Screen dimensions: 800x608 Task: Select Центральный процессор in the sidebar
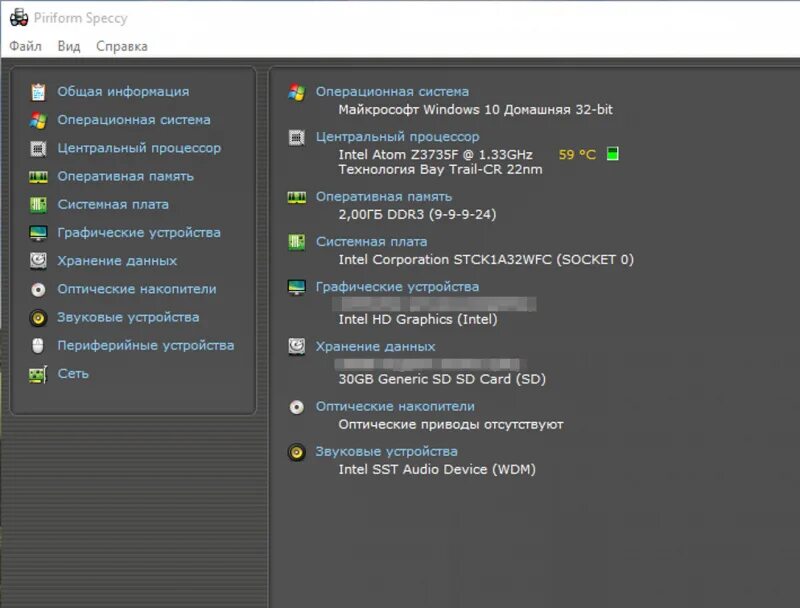pyautogui.click(x=139, y=148)
